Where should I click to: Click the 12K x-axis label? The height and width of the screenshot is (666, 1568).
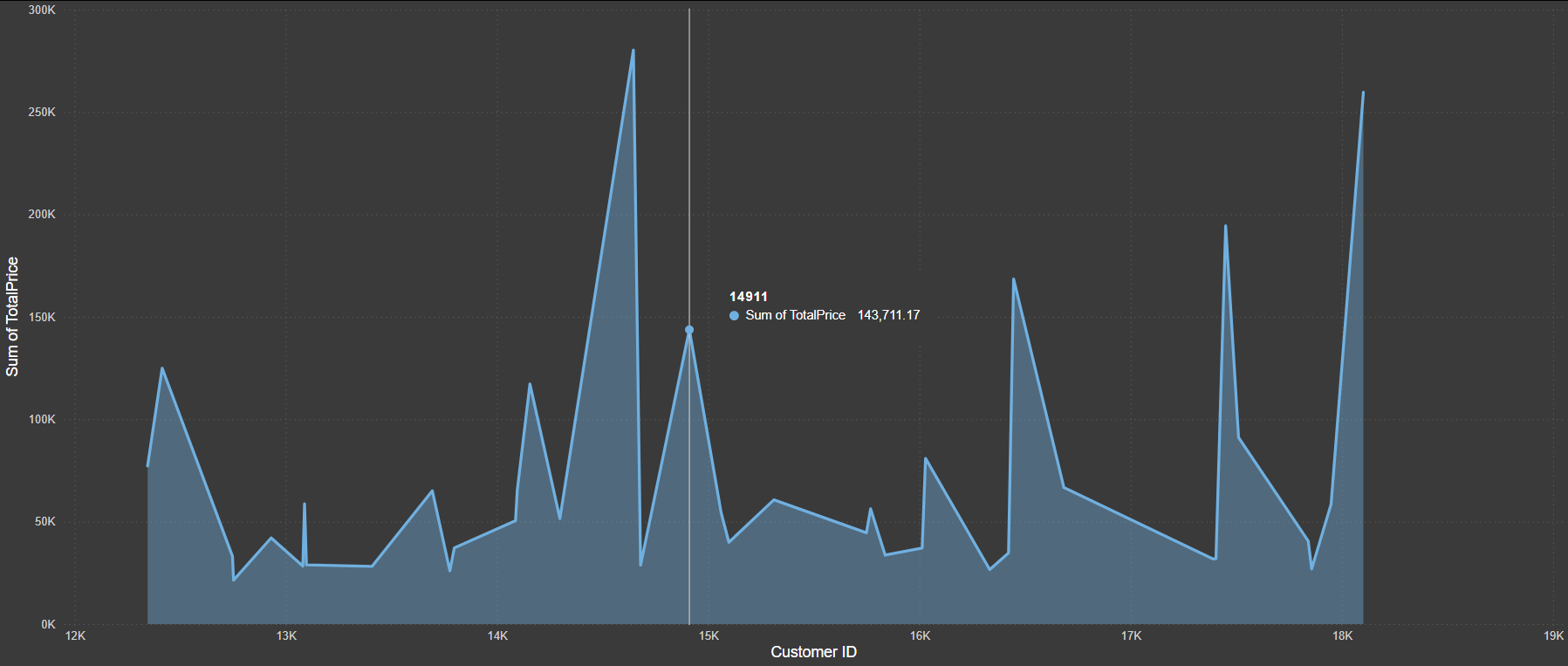pos(76,636)
